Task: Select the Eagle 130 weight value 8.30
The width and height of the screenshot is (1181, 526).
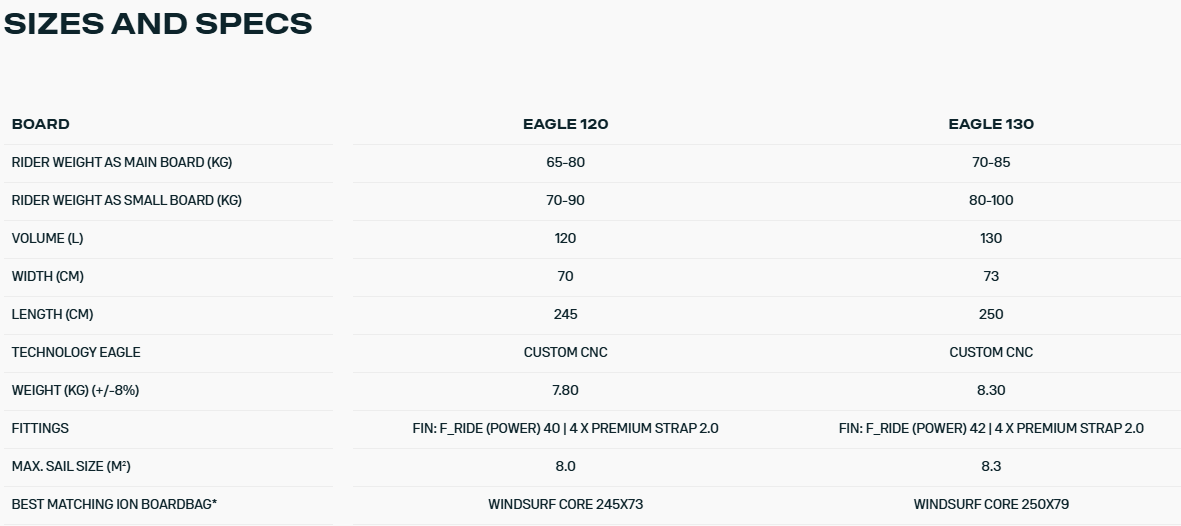Action: (990, 390)
